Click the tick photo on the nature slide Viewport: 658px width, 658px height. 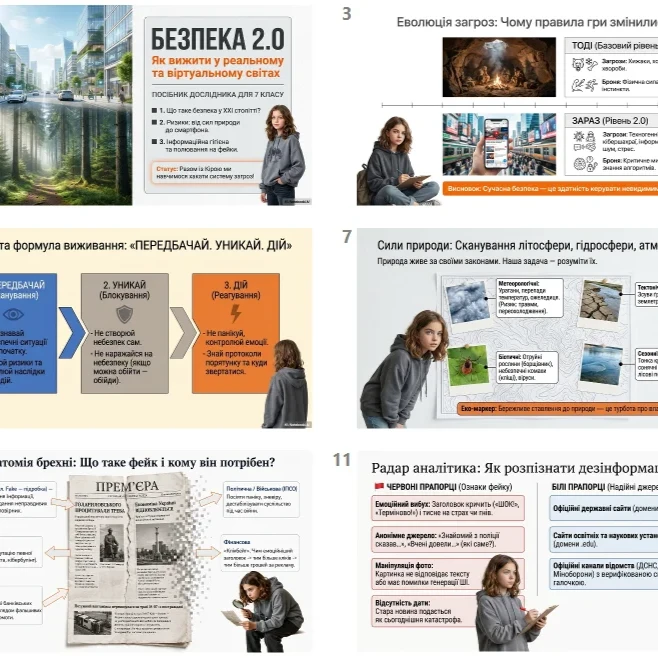pyautogui.click(x=468, y=365)
